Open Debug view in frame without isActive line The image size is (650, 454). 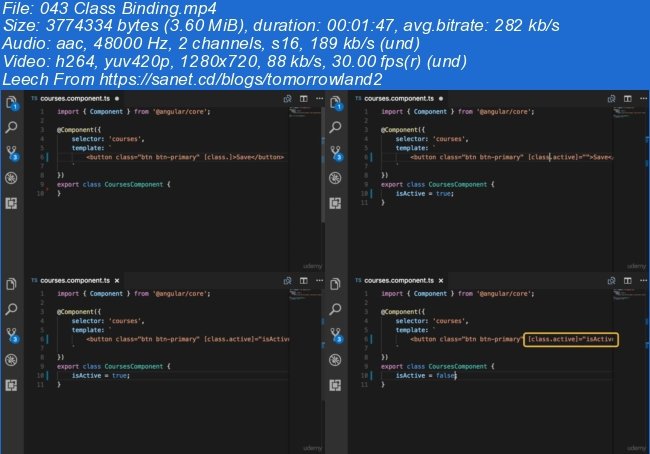pyautogui.click(x=11, y=178)
